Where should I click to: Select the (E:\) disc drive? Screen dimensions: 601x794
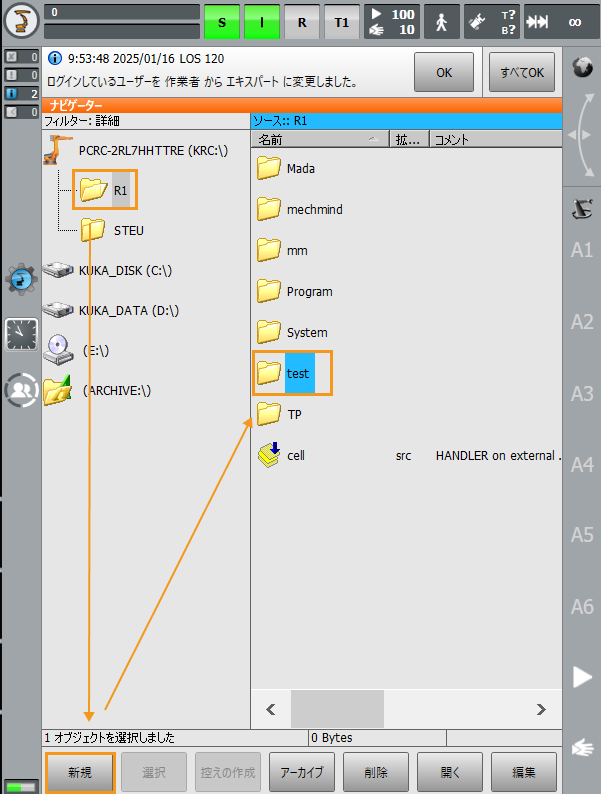[76, 350]
